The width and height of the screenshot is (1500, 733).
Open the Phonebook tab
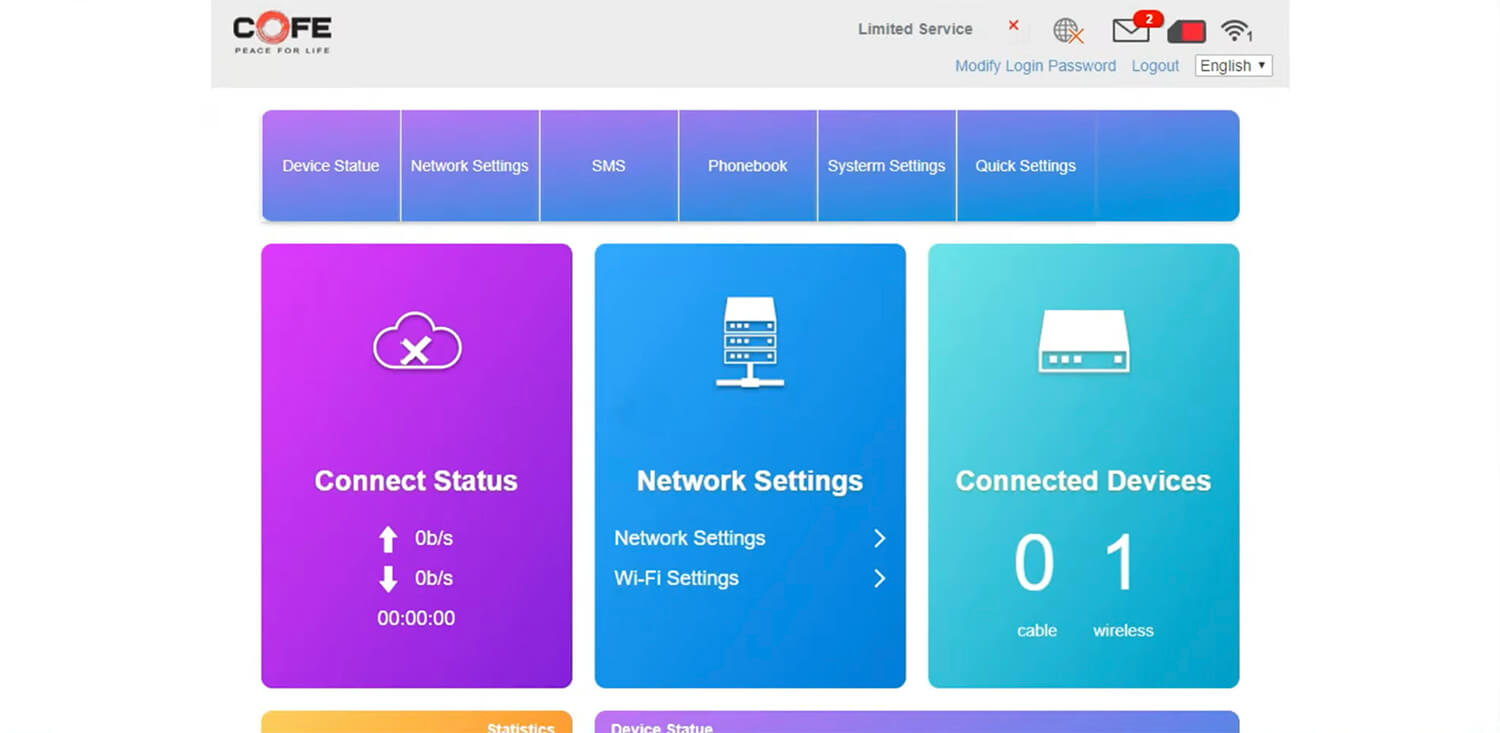(x=748, y=166)
